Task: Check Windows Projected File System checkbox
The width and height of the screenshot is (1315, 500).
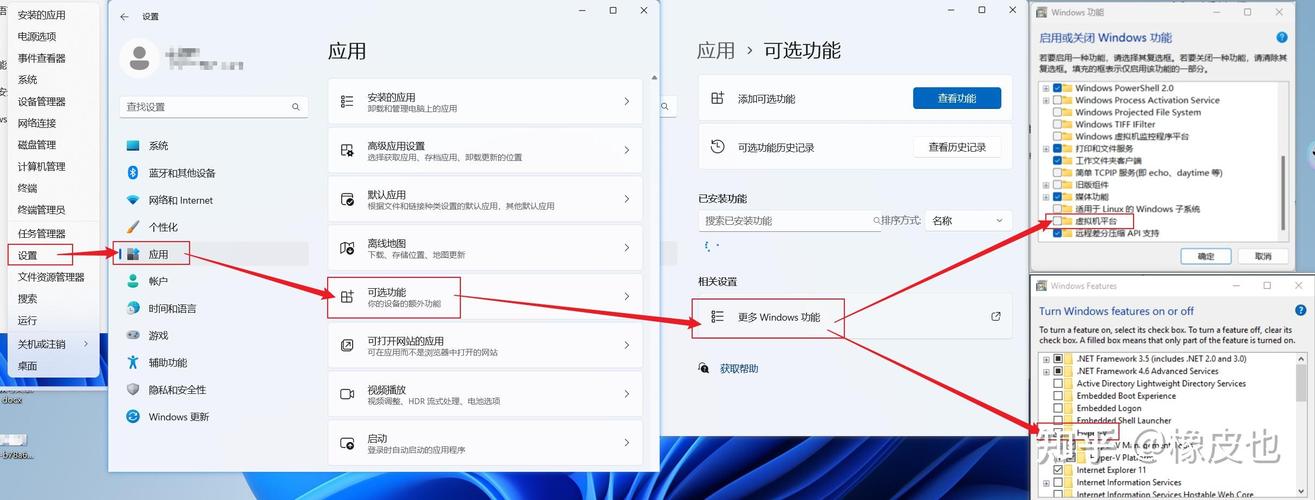Action: click(1058, 112)
